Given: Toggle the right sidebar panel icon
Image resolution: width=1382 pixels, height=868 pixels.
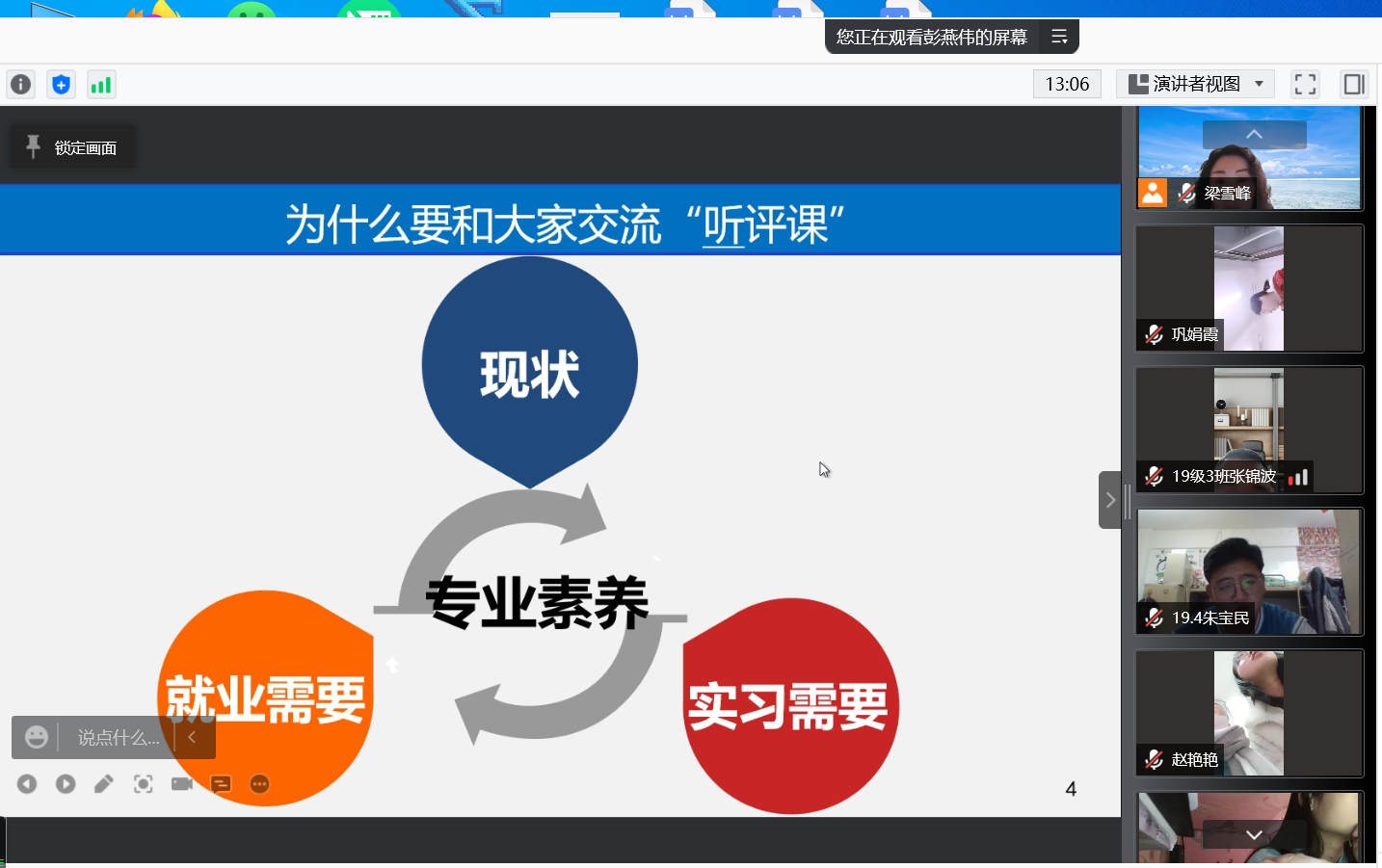Looking at the screenshot, I should 1353,85.
